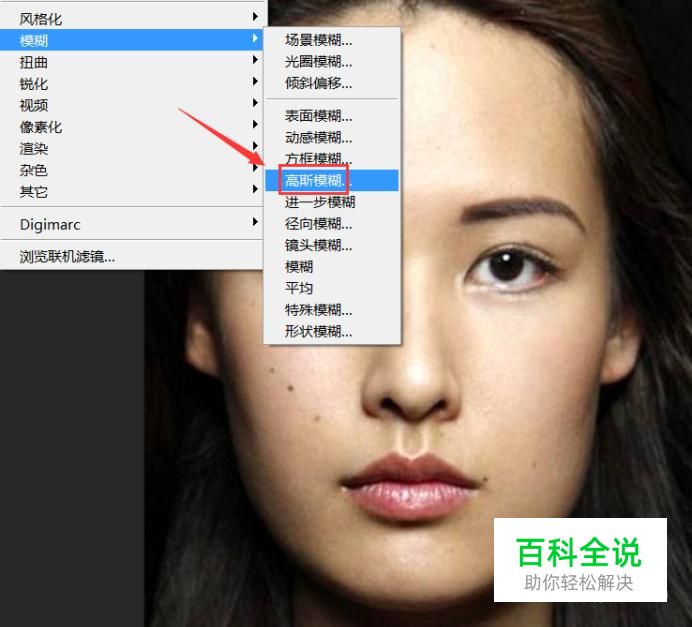Choose 镜头模糊... in blur submenu
Viewport: 692px width, 627px height.
click(332, 245)
